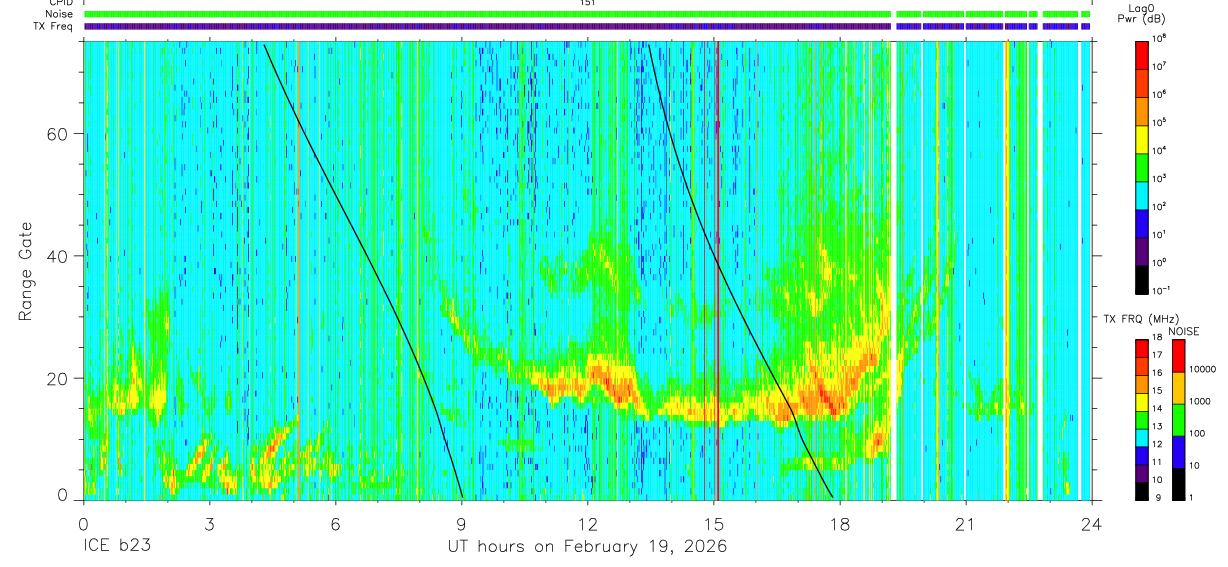The image size is (1228, 567).
Task: Click the x-axis tick label '24'
Action: point(1092,524)
